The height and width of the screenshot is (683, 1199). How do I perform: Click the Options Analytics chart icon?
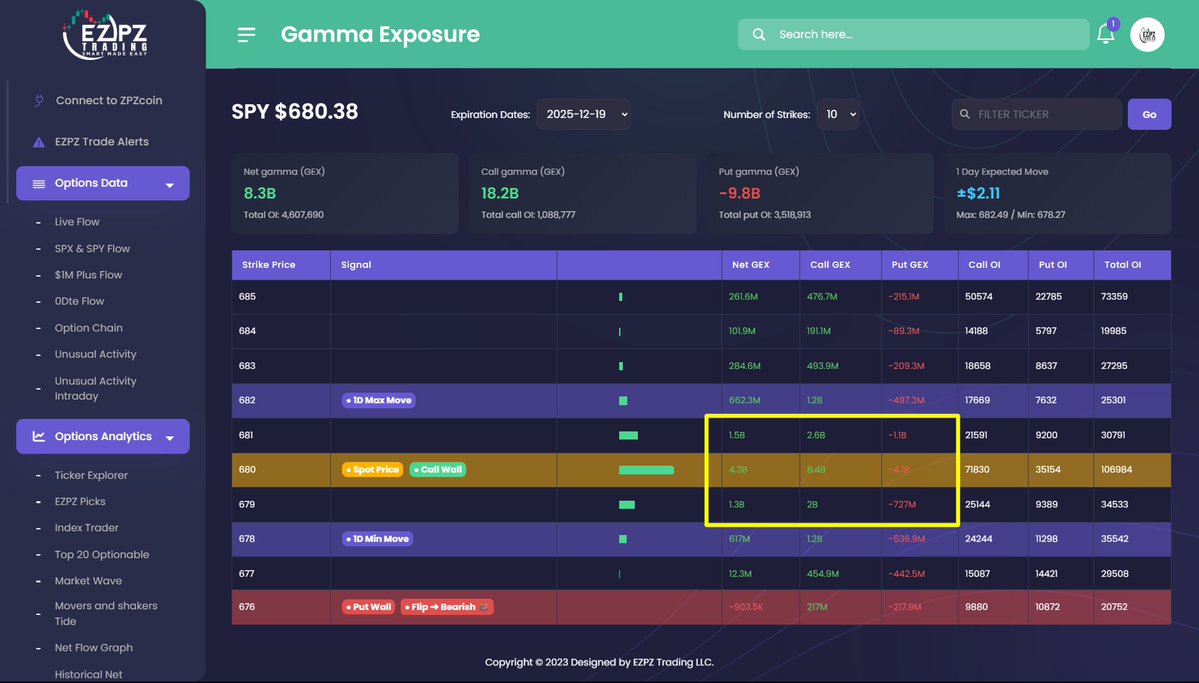(x=39, y=436)
